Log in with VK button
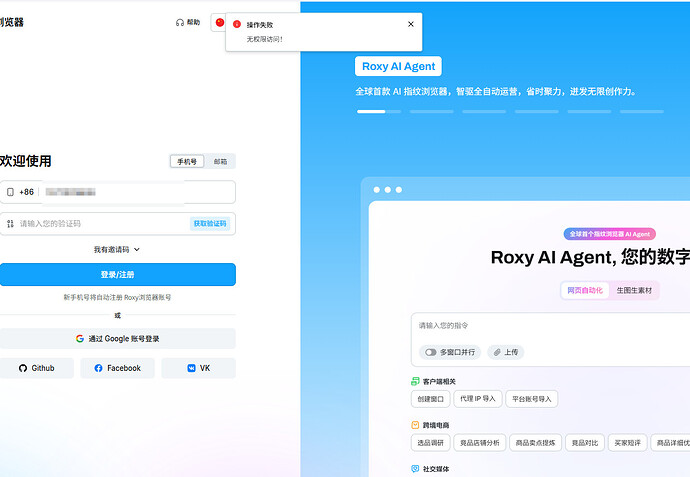This screenshot has width=690, height=477. 198,368
